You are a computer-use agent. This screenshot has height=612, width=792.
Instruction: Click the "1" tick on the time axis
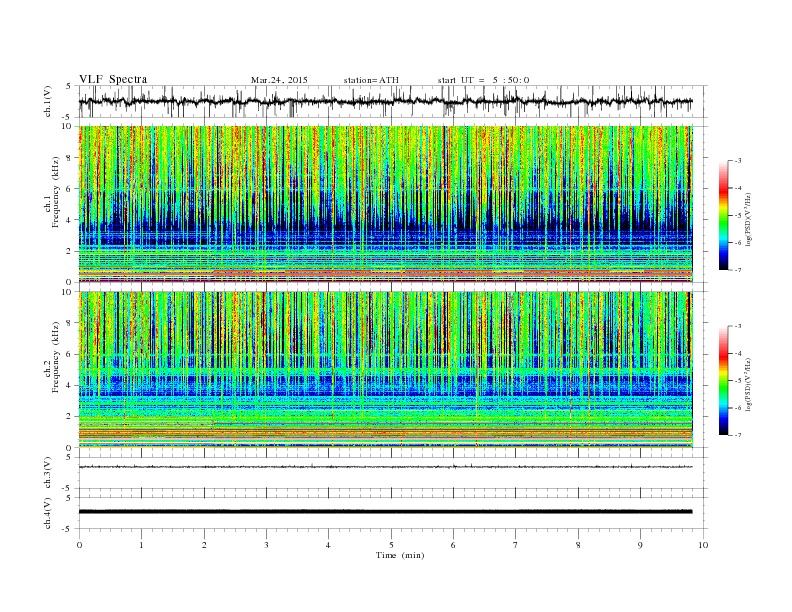pyautogui.click(x=141, y=545)
